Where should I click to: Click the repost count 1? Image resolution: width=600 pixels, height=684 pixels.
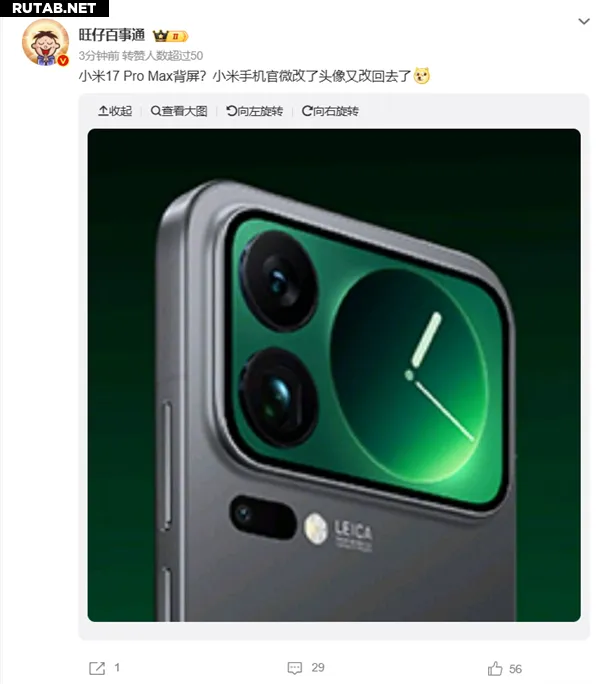point(117,667)
